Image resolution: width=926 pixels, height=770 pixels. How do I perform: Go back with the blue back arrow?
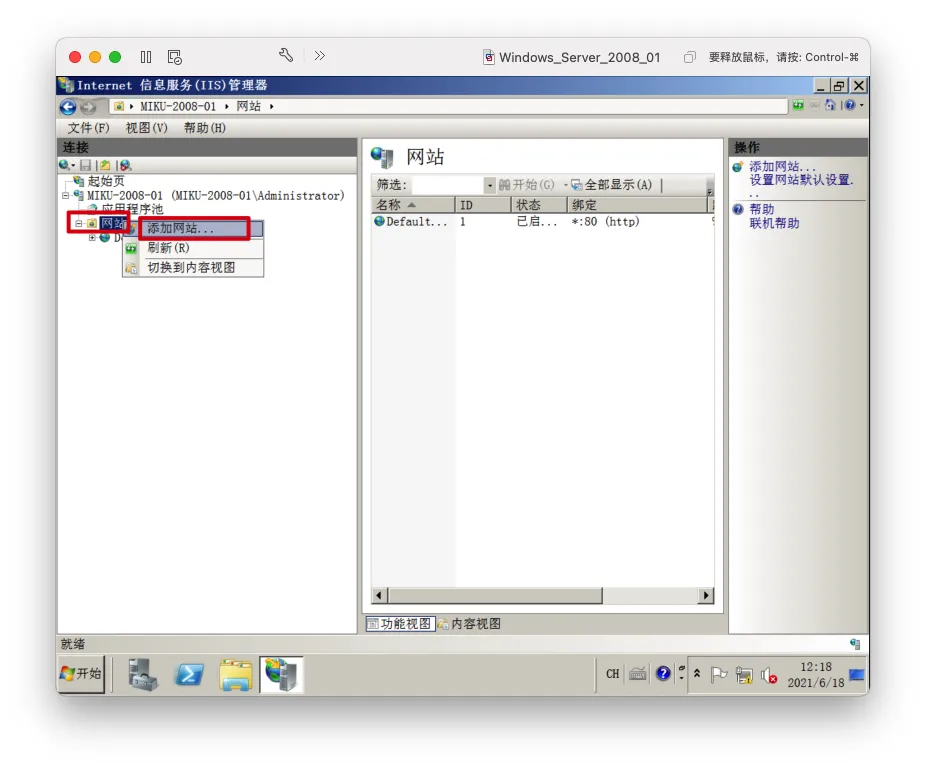(x=68, y=107)
